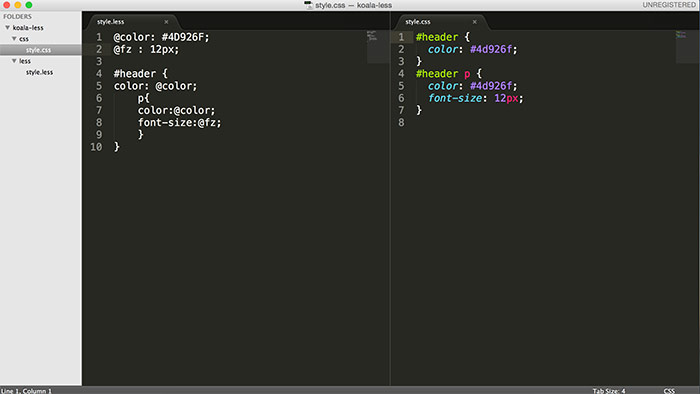Collapse the koala-less folder arrow

point(8,27)
